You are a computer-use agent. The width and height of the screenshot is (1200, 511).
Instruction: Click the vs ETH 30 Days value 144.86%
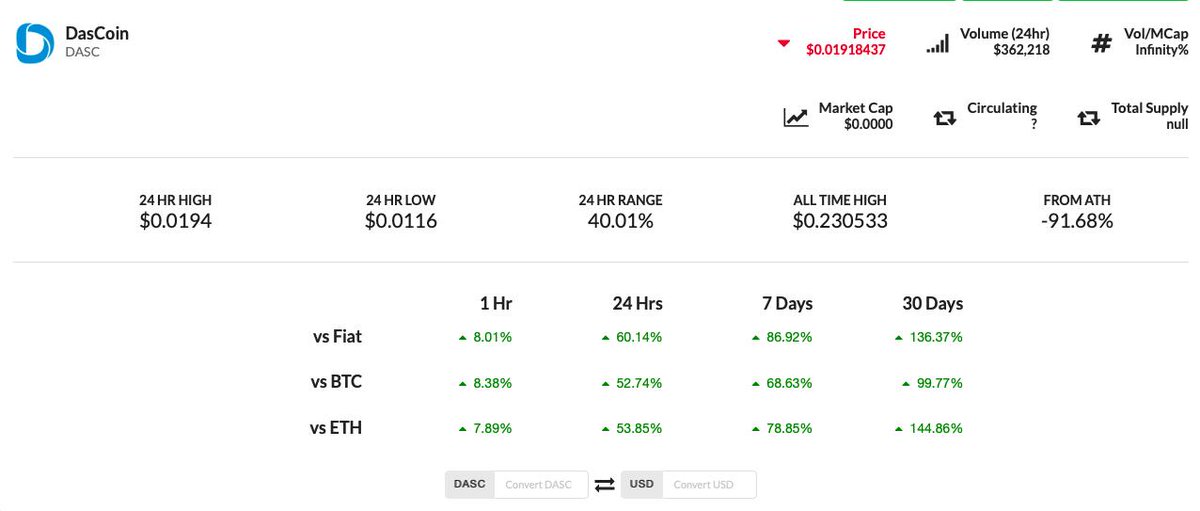pos(936,429)
